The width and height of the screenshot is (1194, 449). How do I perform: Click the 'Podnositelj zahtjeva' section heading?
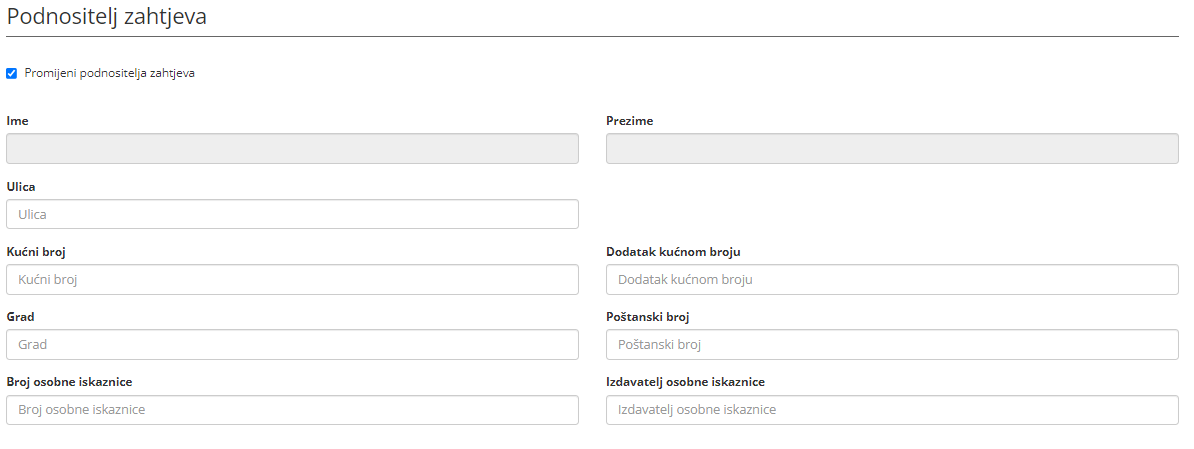(107, 17)
